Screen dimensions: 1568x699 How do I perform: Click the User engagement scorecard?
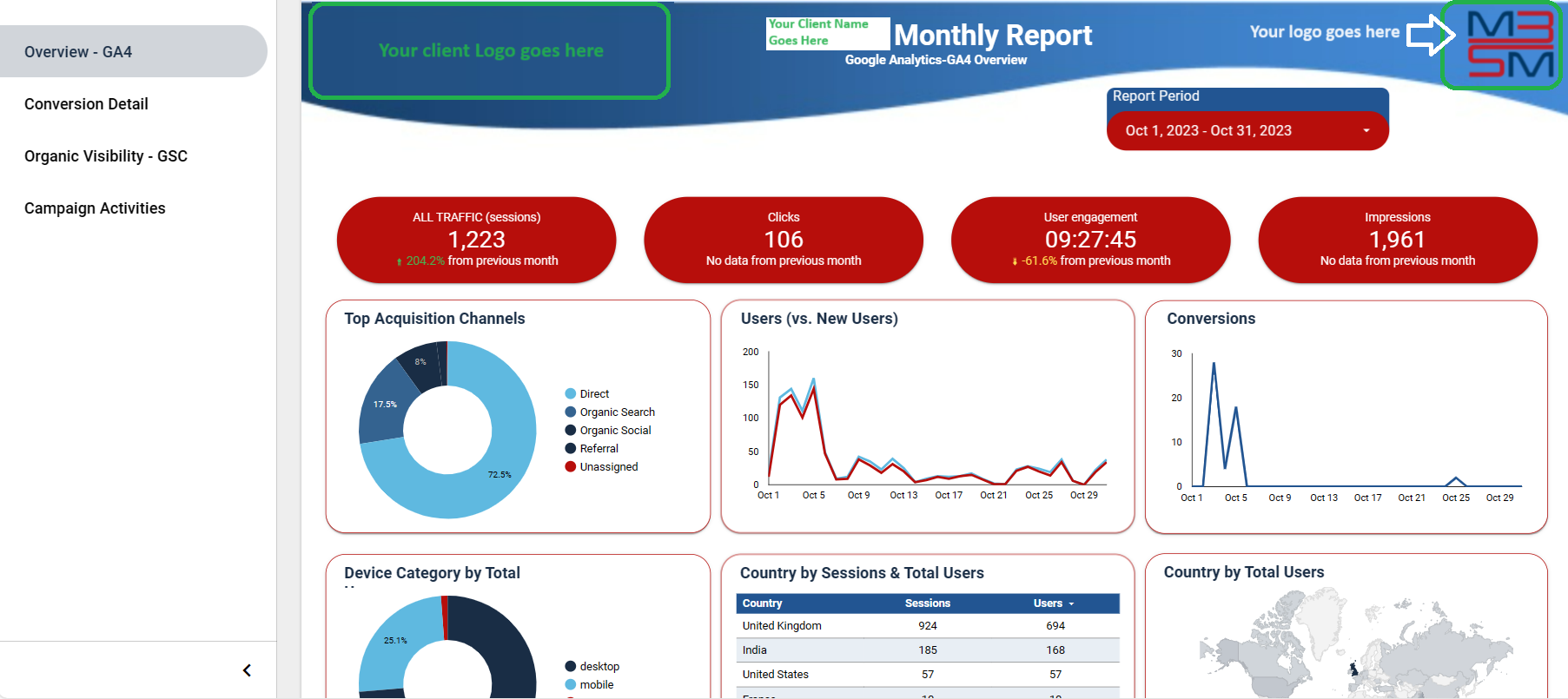pyautogui.click(x=1090, y=240)
